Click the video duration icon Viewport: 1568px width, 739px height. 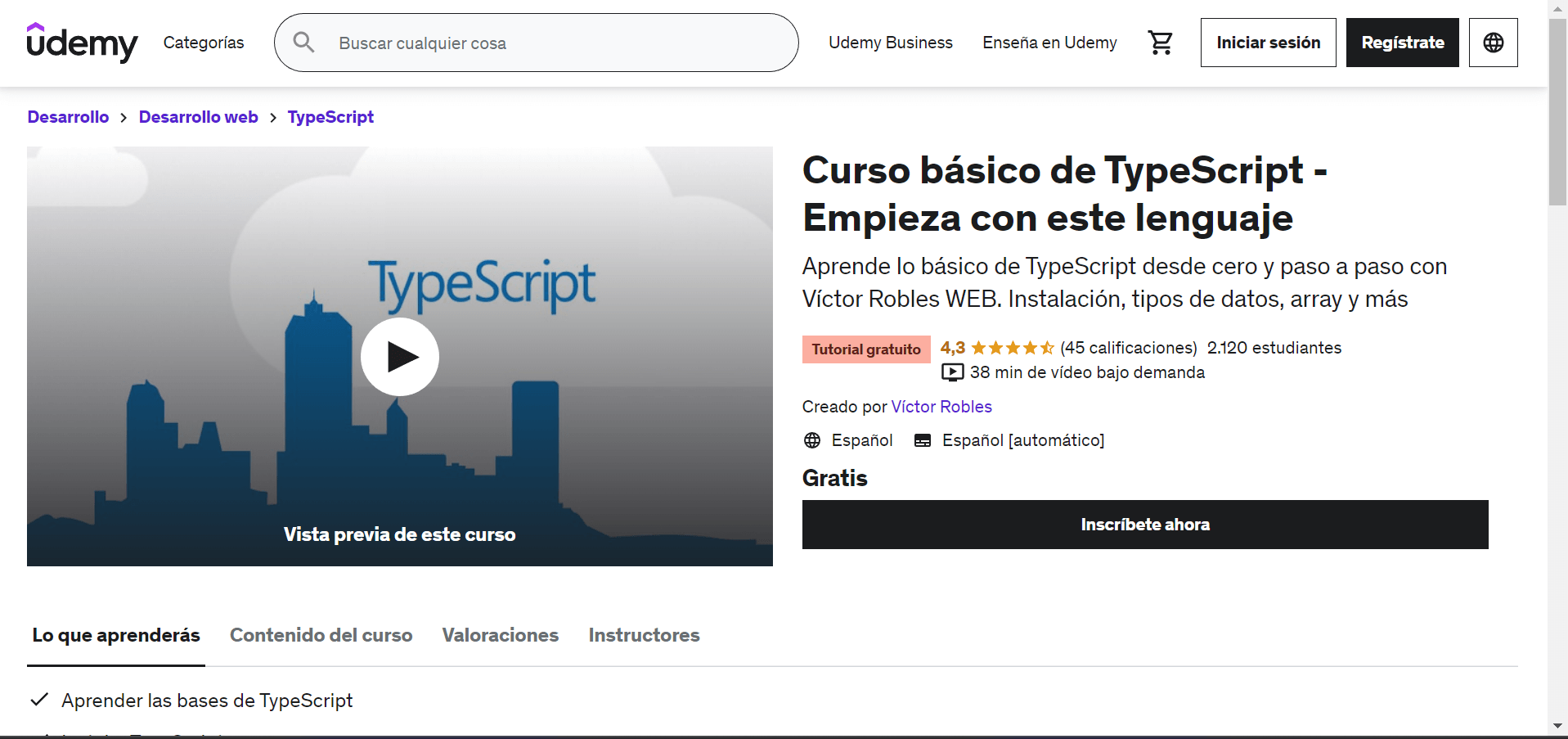(952, 372)
